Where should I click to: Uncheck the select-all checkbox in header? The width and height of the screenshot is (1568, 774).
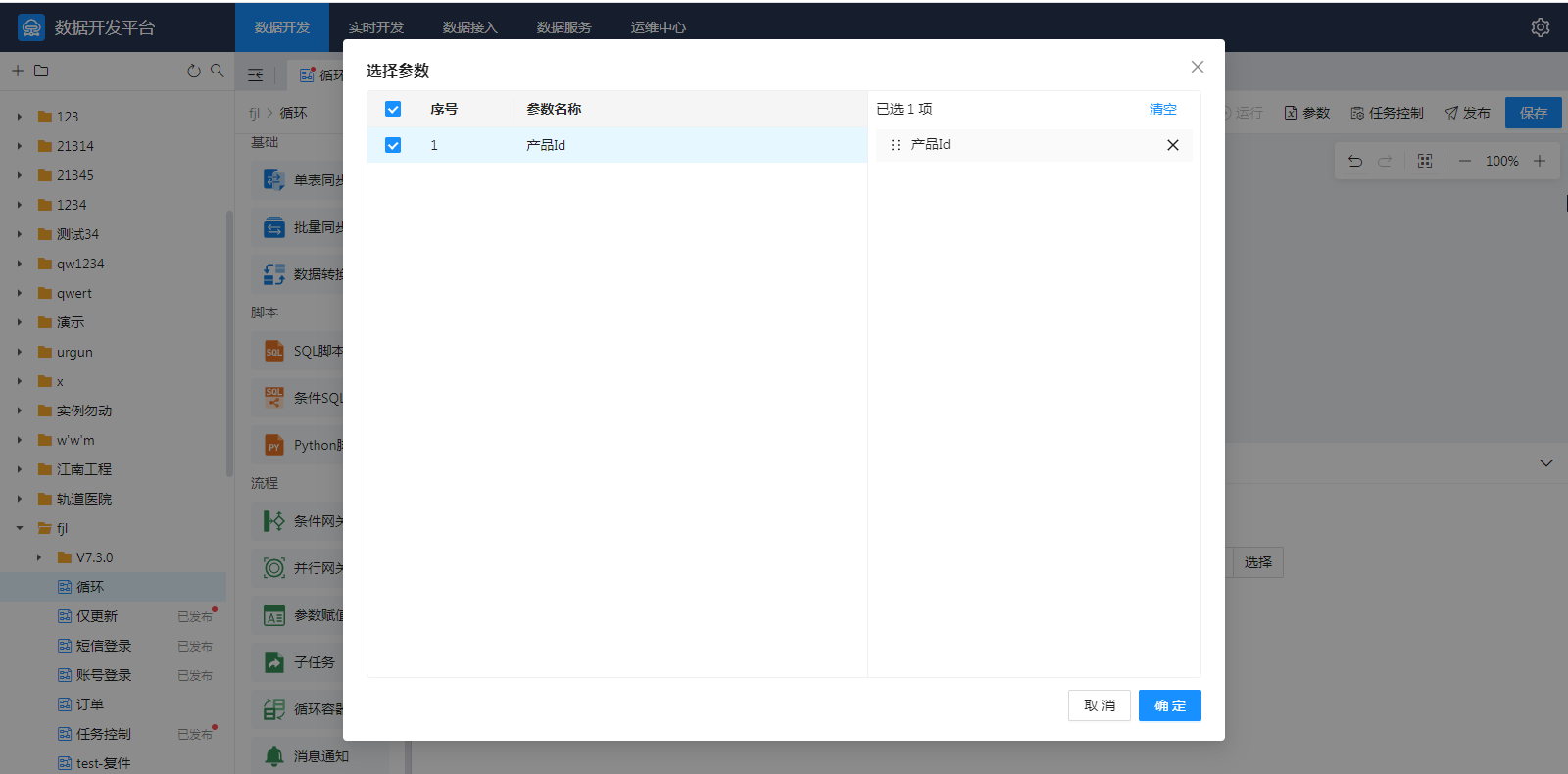tap(393, 109)
